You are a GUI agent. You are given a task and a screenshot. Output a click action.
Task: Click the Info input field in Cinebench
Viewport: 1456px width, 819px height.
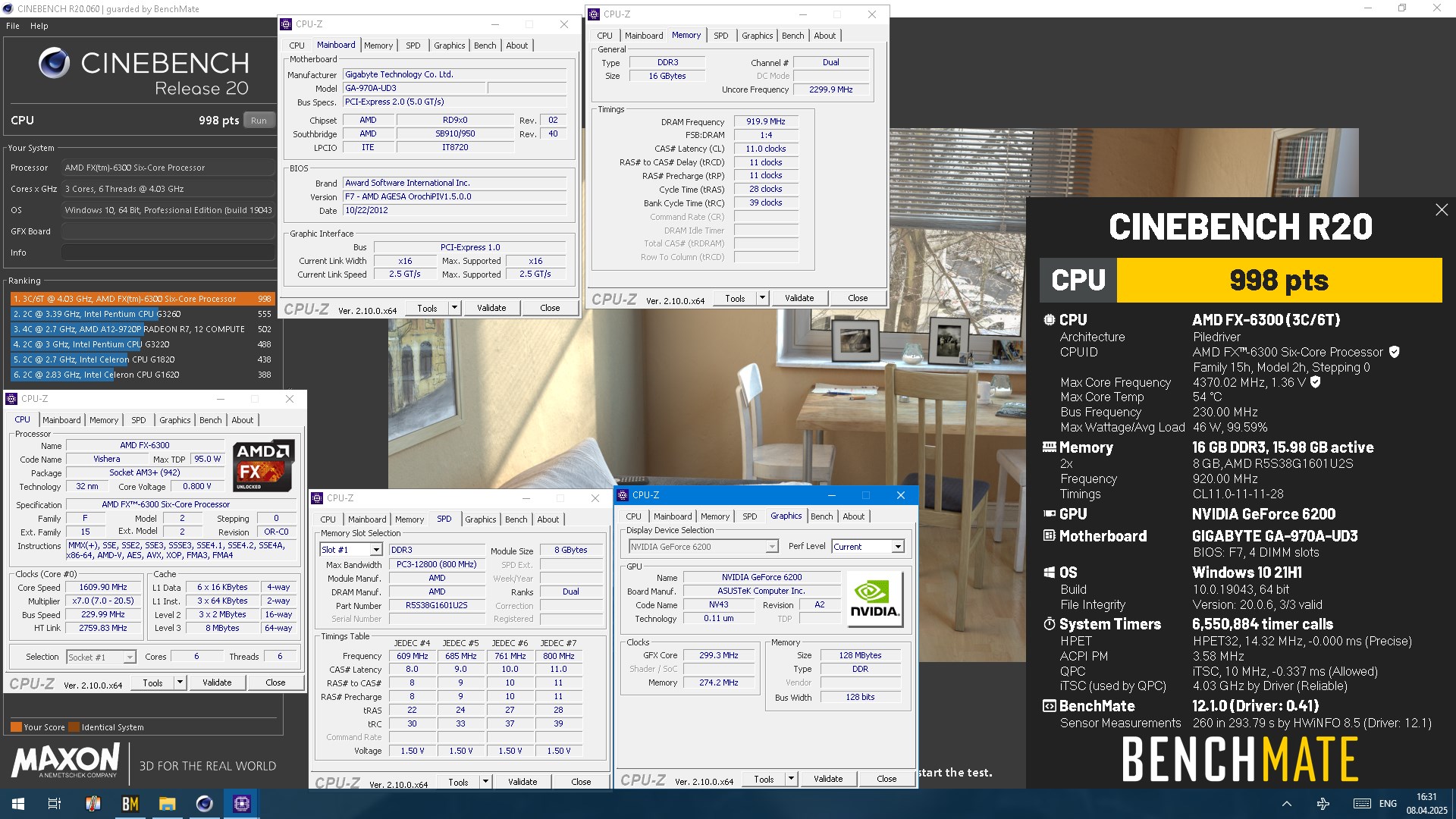(x=168, y=253)
